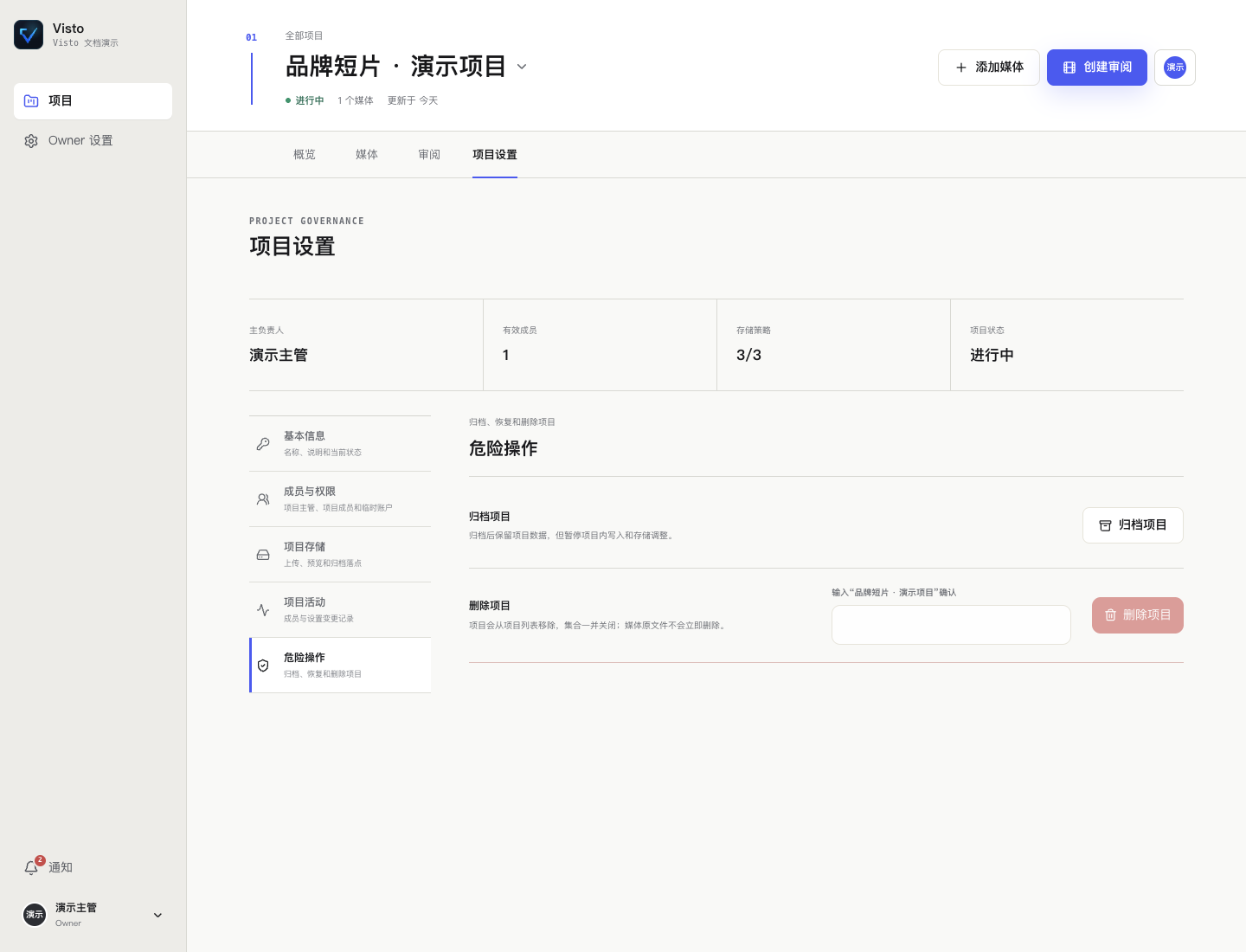Click the red notification count badge

(40, 860)
